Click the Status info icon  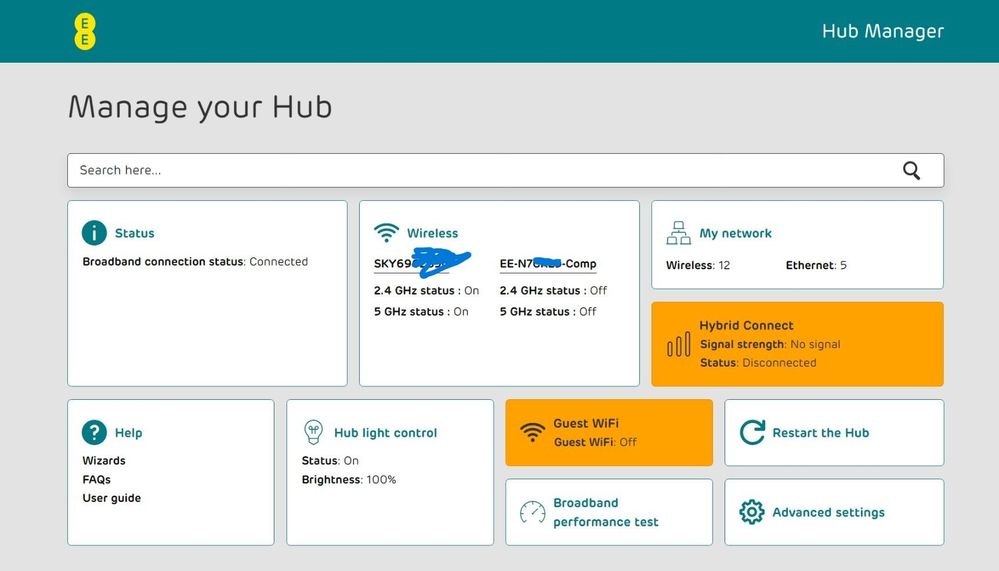point(94,233)
